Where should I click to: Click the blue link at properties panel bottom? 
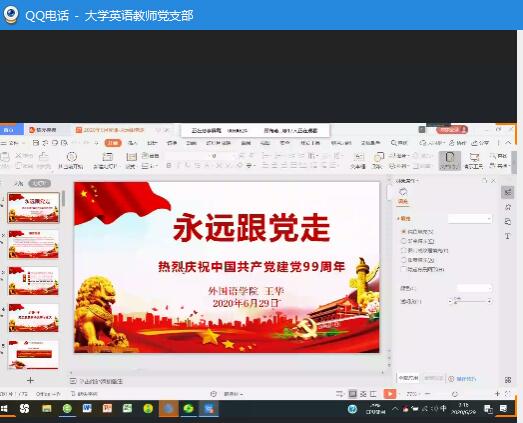[463, 379]
